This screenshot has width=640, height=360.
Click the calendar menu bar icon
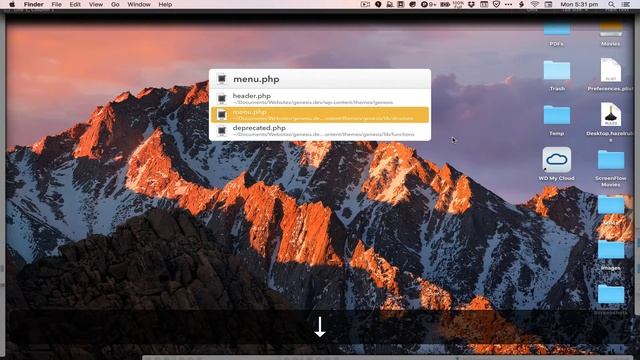(484, 4)
